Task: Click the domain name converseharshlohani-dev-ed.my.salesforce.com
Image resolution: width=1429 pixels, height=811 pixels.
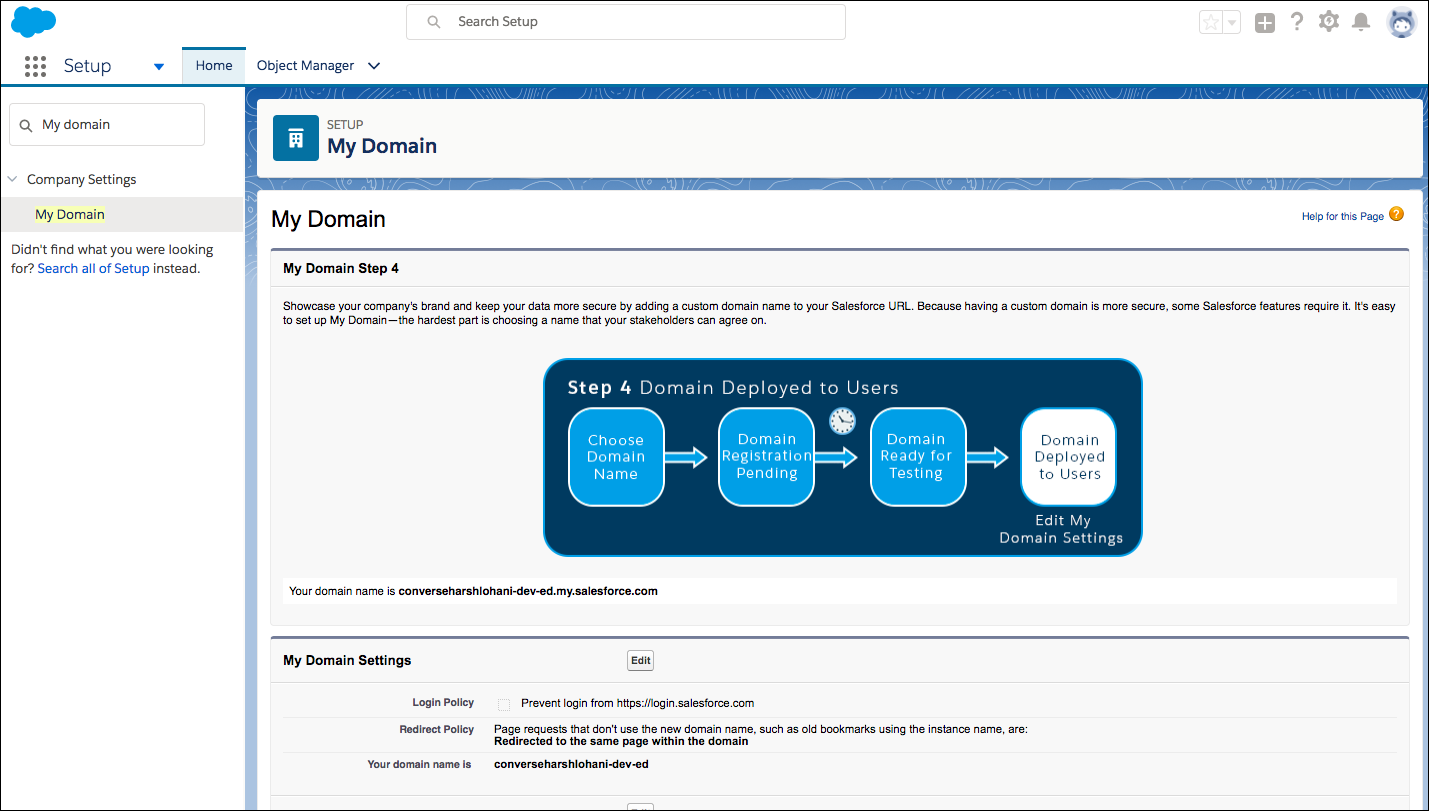Action: tap(528, 591)
